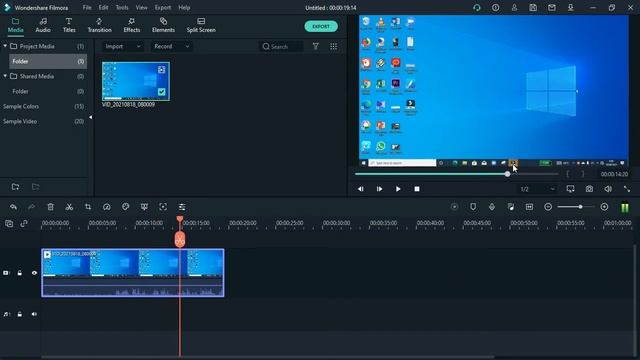Image resolution: width=640 pixels, height=360 pixels.
Task: Open the Speed control tool
Action: click(107, 207)
